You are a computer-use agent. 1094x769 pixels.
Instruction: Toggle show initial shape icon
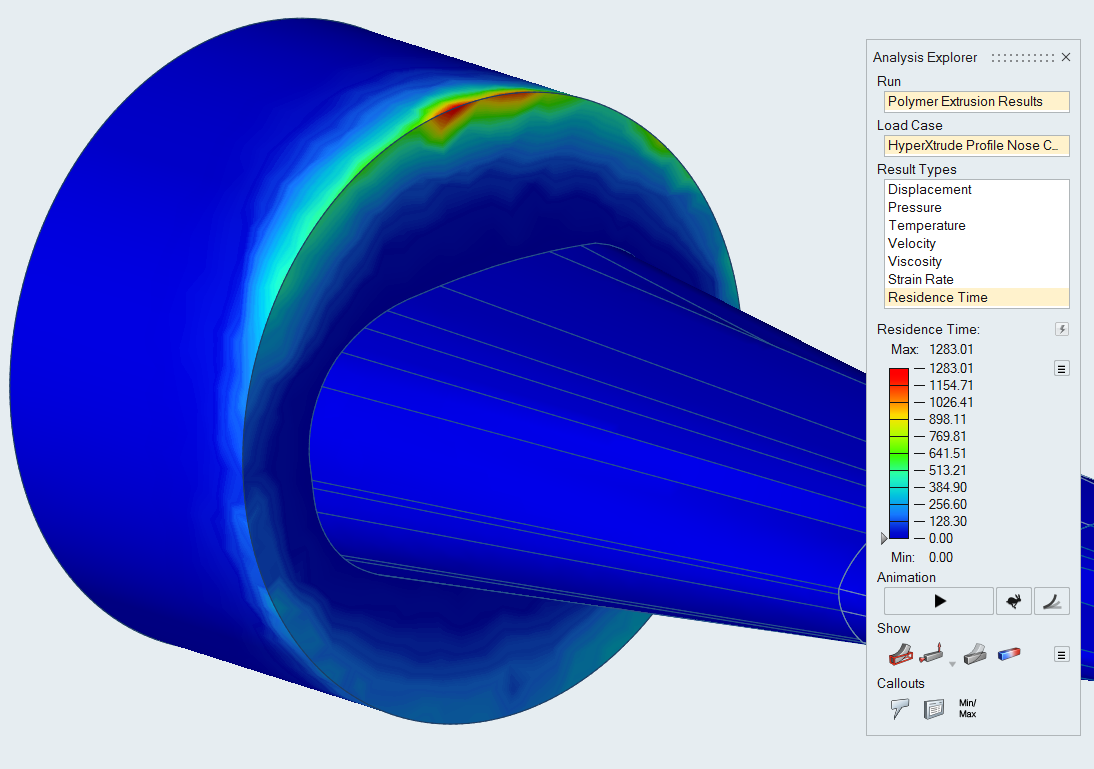900,655
